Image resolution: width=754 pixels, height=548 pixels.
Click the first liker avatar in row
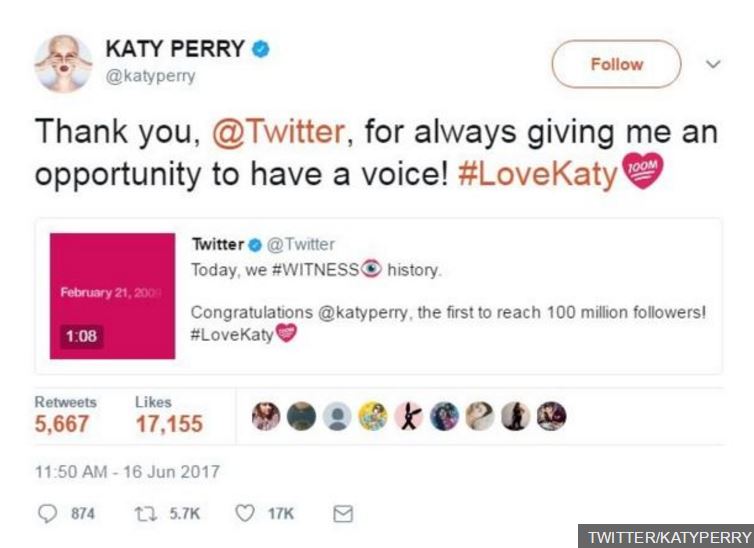266,417
